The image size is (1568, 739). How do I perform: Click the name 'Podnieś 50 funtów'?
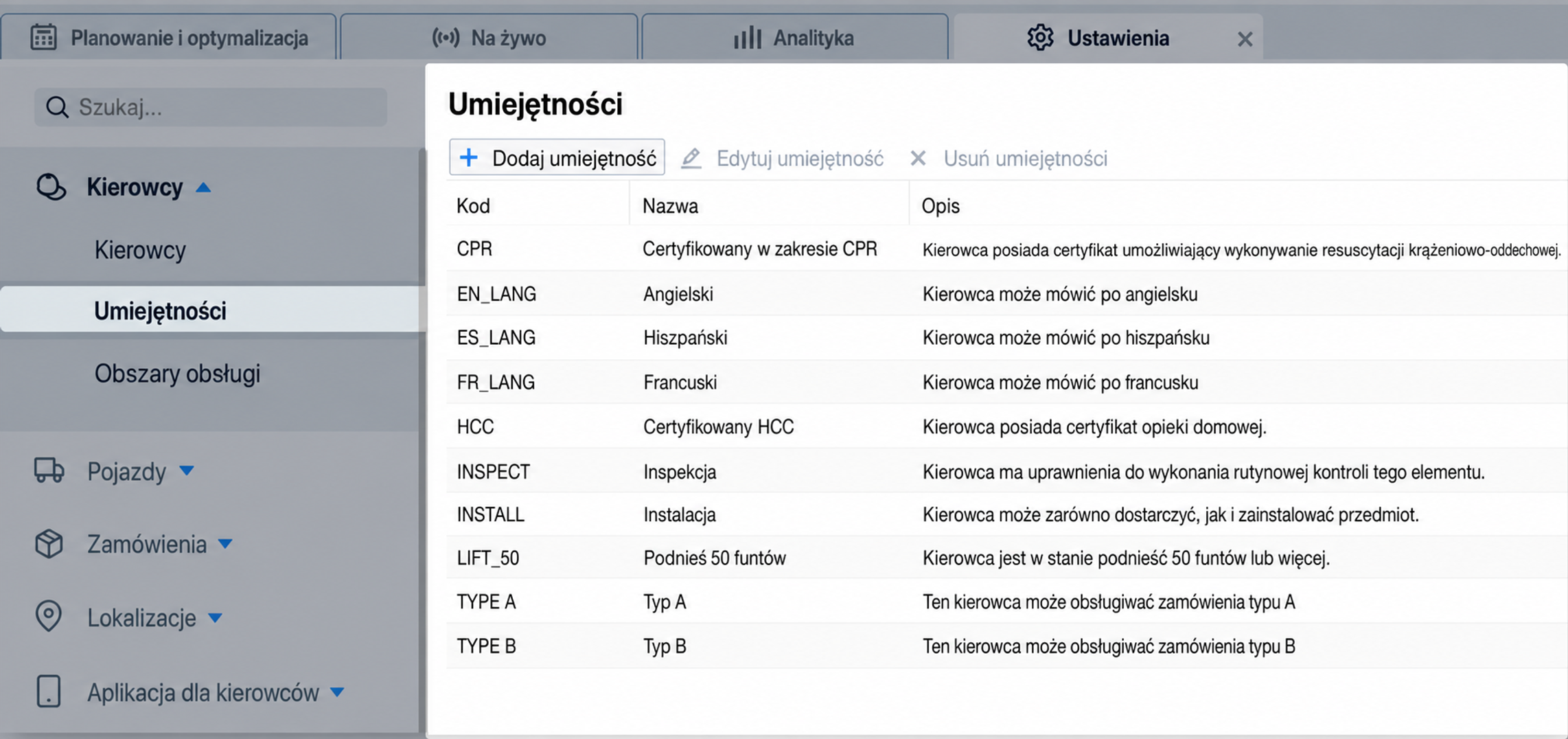click(714, 558)
